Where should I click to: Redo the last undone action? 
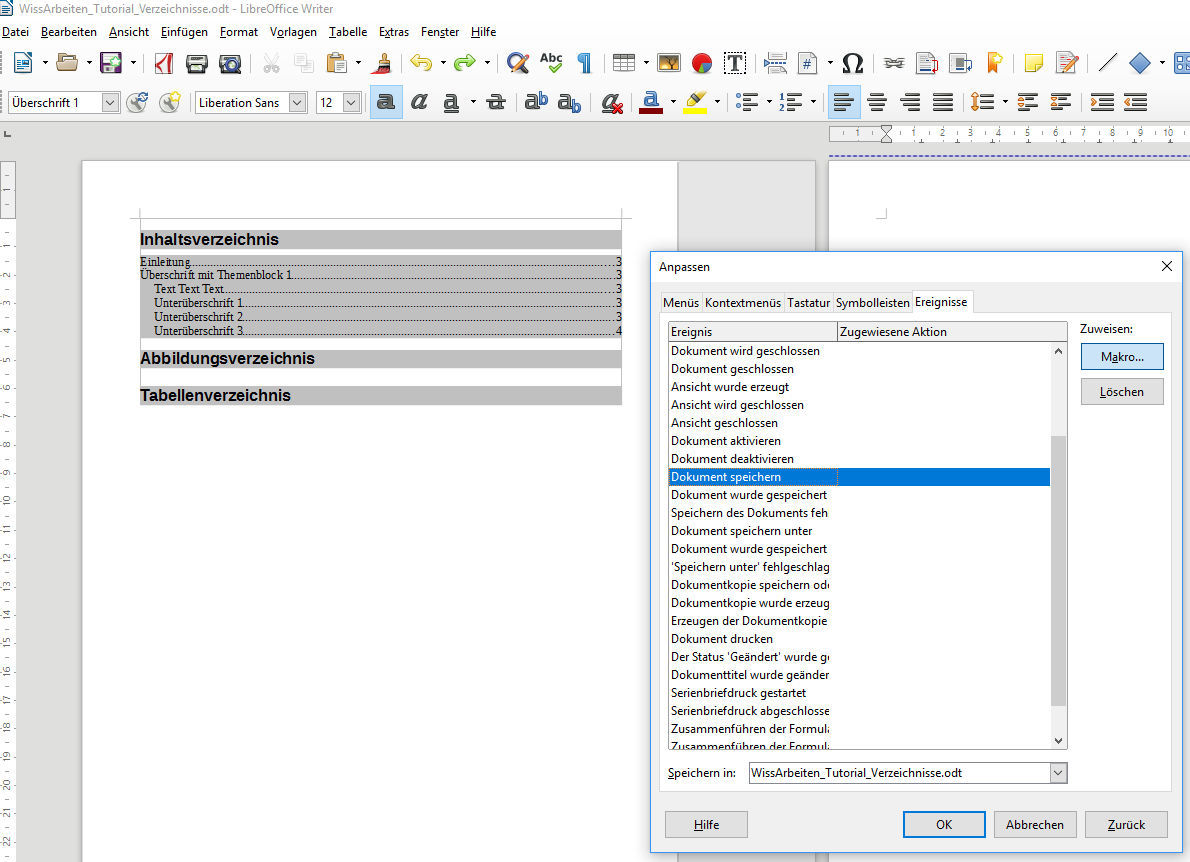tap(464, 63)
